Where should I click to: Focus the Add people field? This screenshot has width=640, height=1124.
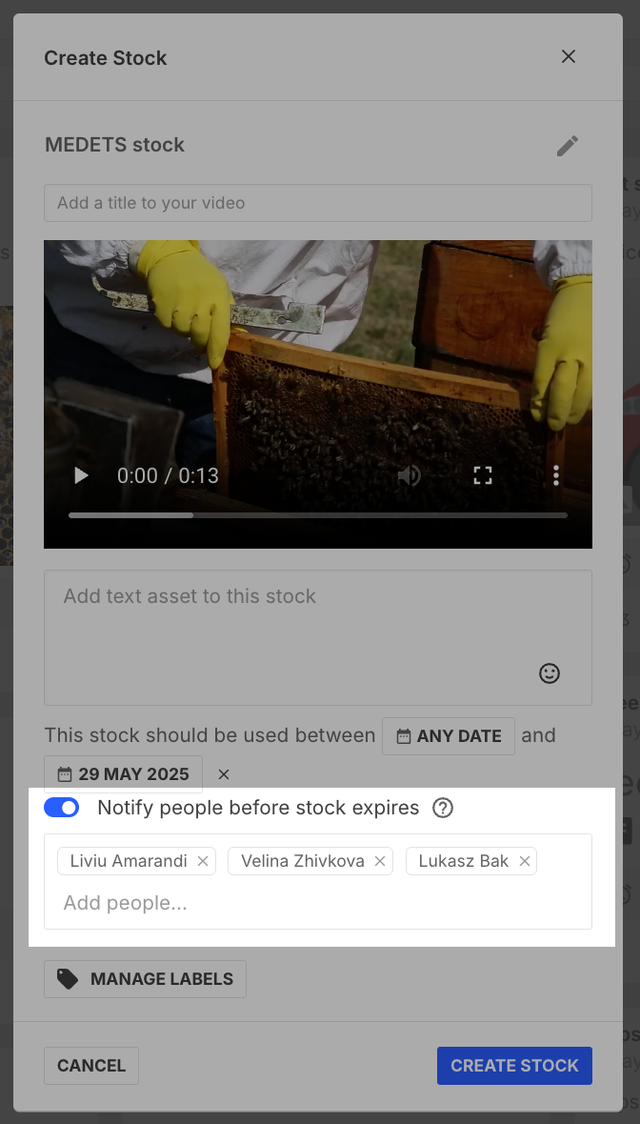(x=318, y=902)
